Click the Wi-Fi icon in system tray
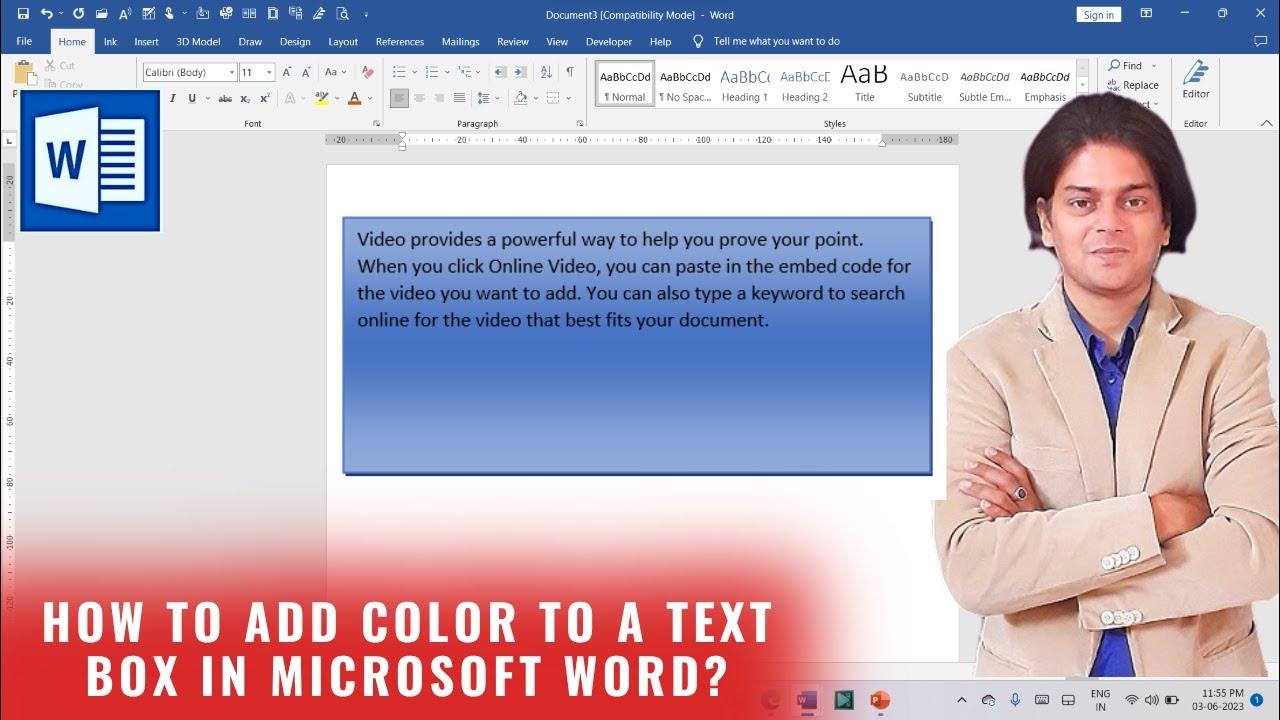 1132,700
